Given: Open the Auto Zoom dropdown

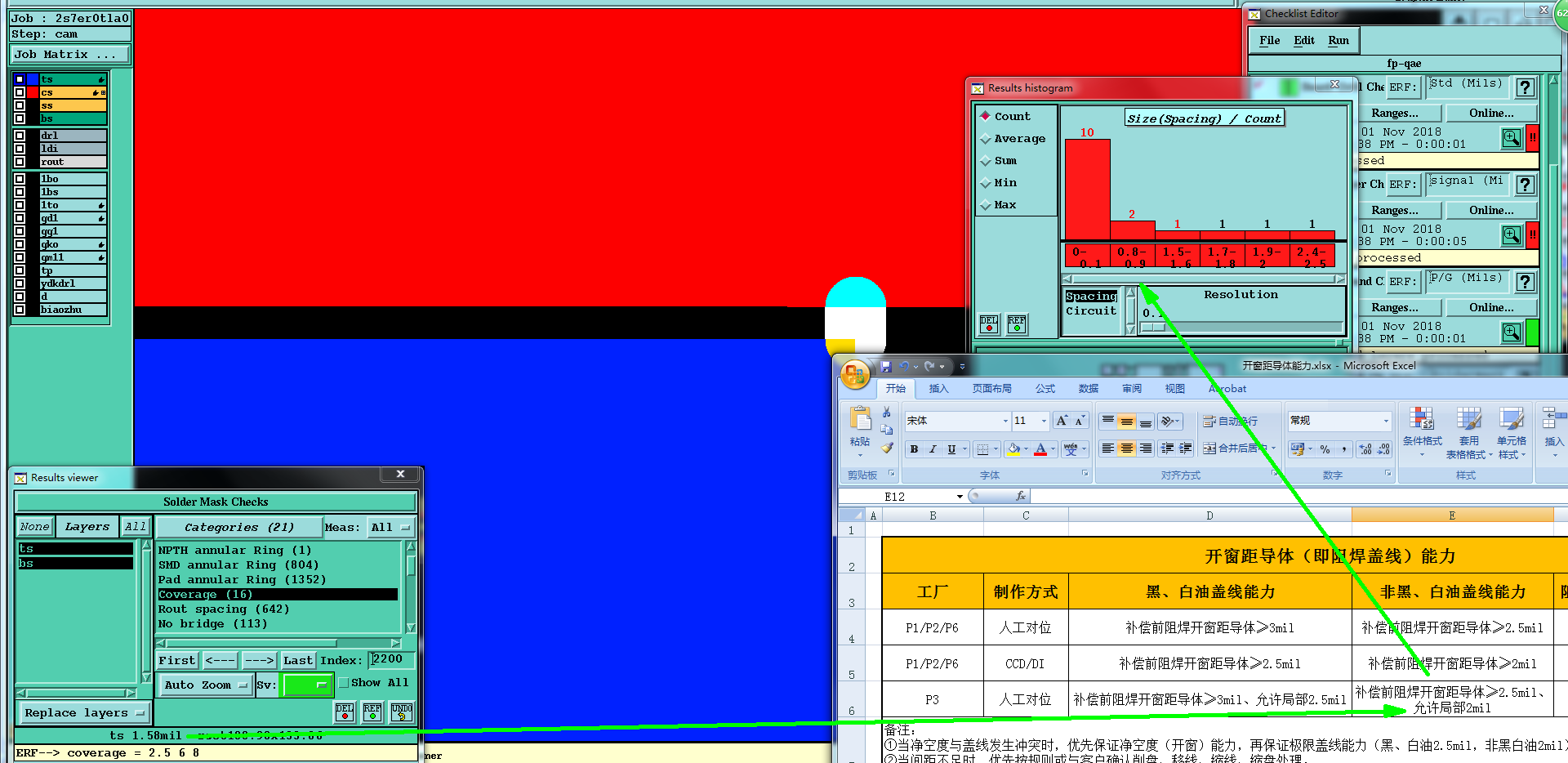Looking at the screenshot, I should point(204,685).
